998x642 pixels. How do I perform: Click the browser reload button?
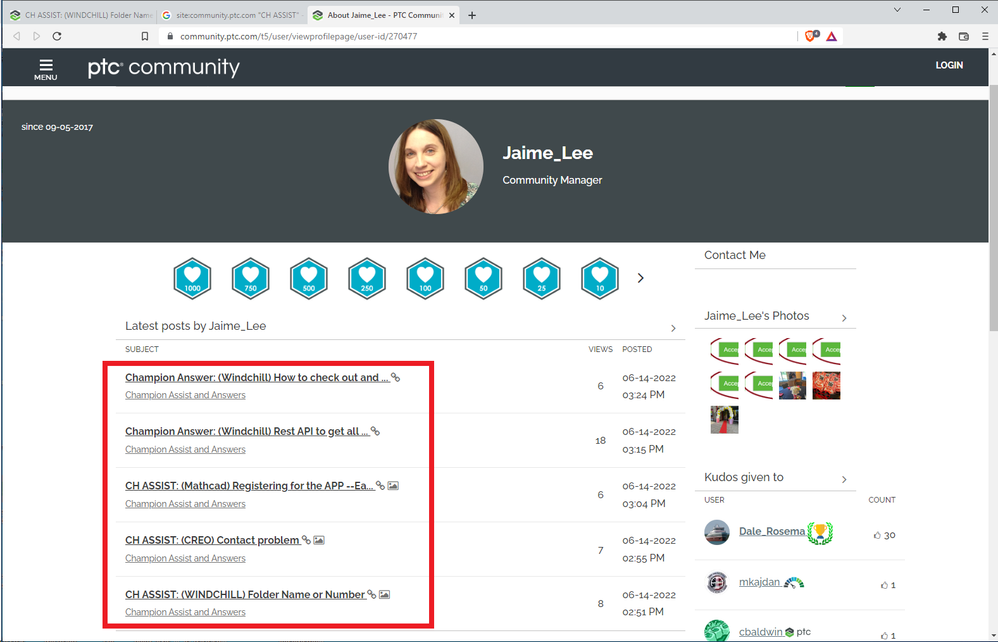coord(57,36)
